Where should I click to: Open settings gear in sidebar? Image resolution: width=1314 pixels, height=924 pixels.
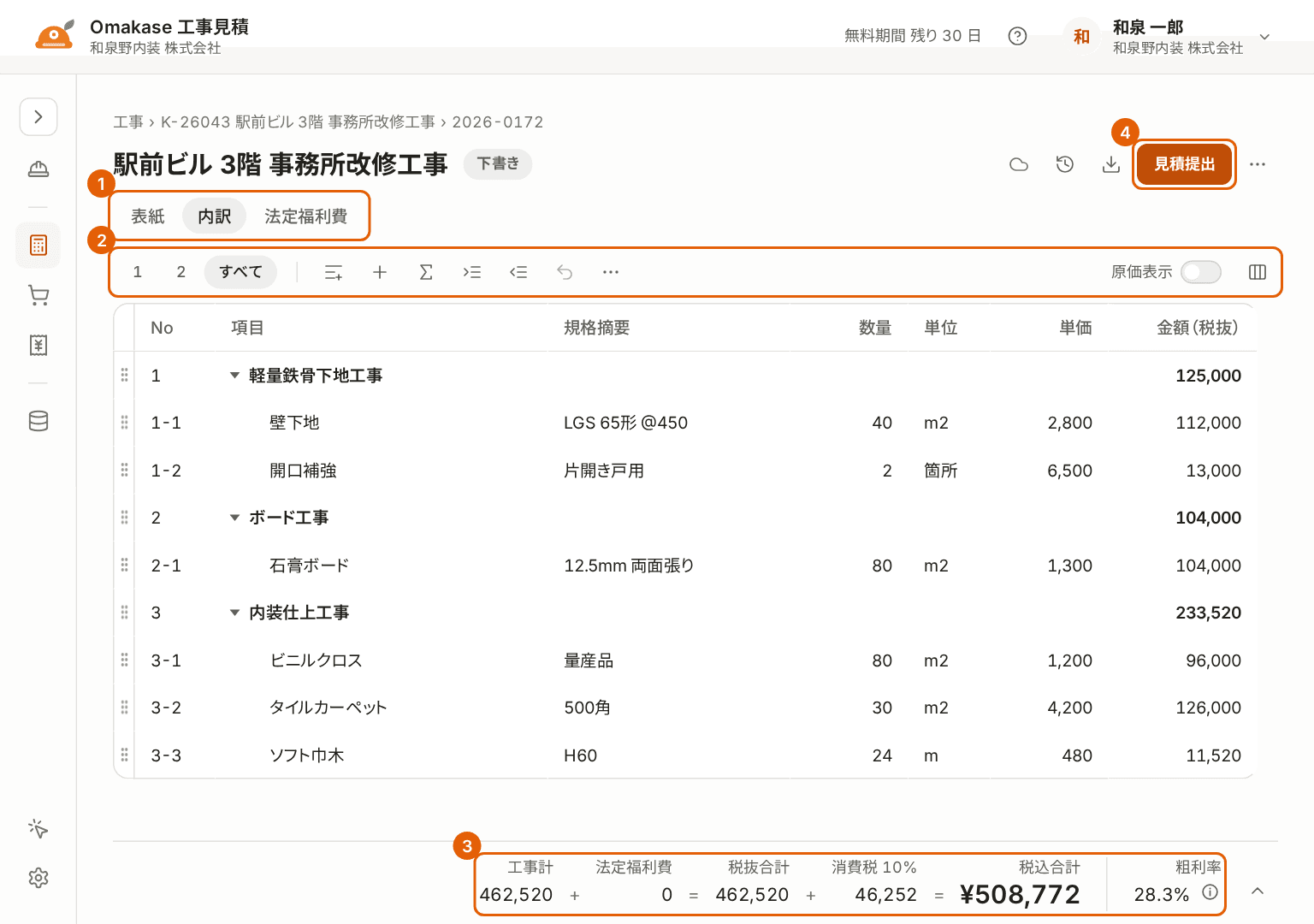point(38,878)
